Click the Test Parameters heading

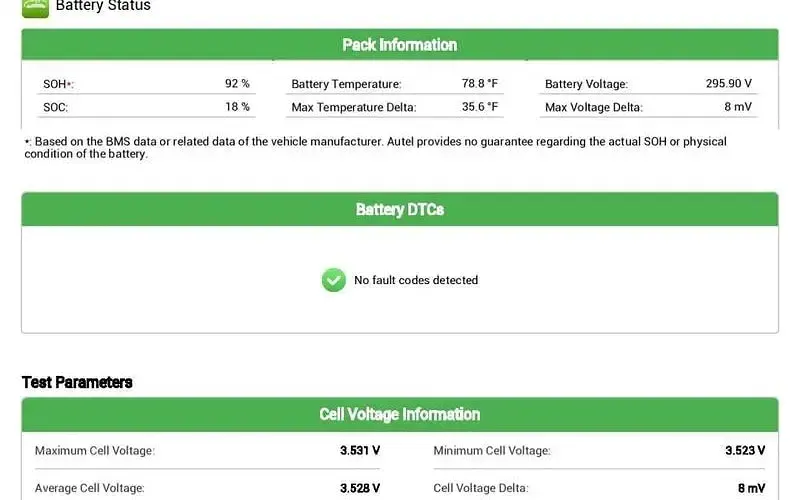[77, 382]
